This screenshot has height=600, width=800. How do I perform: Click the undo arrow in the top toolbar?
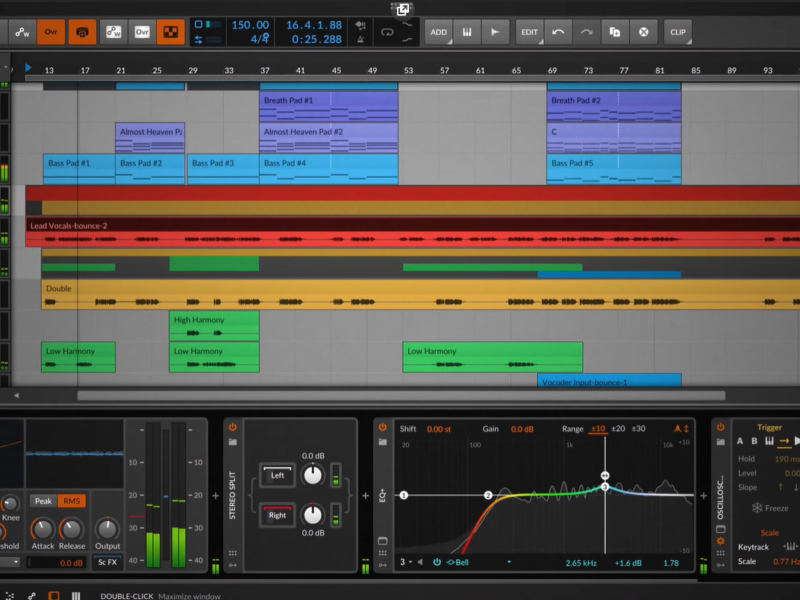click(558, 32)
